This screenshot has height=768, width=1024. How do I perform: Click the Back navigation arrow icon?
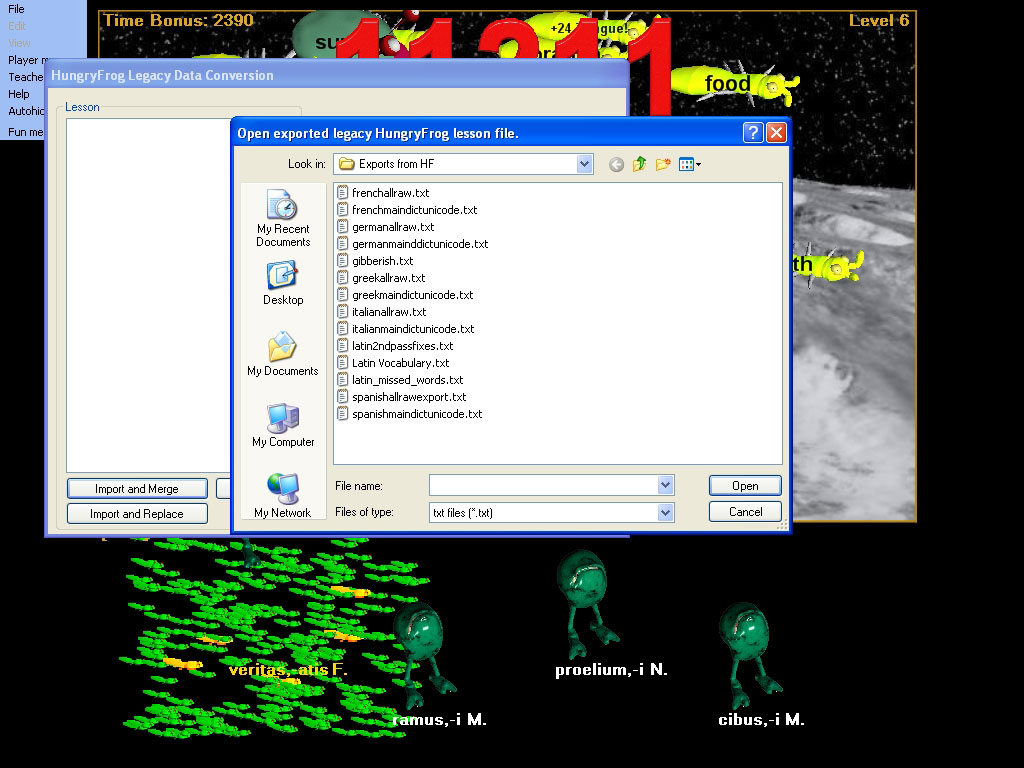(616, 164)
